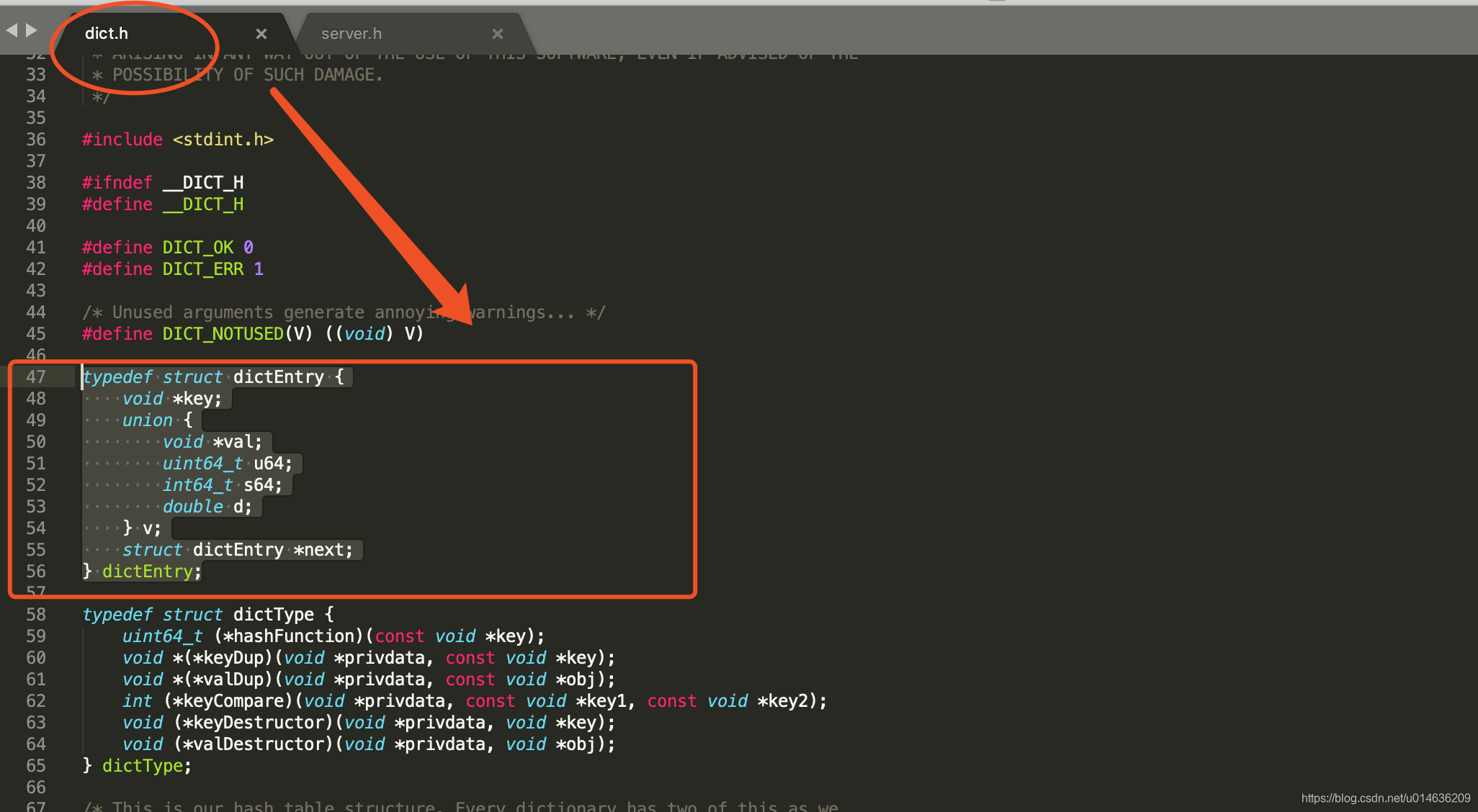
Task: Click the 'double d;' member
Action: (207, 507)
